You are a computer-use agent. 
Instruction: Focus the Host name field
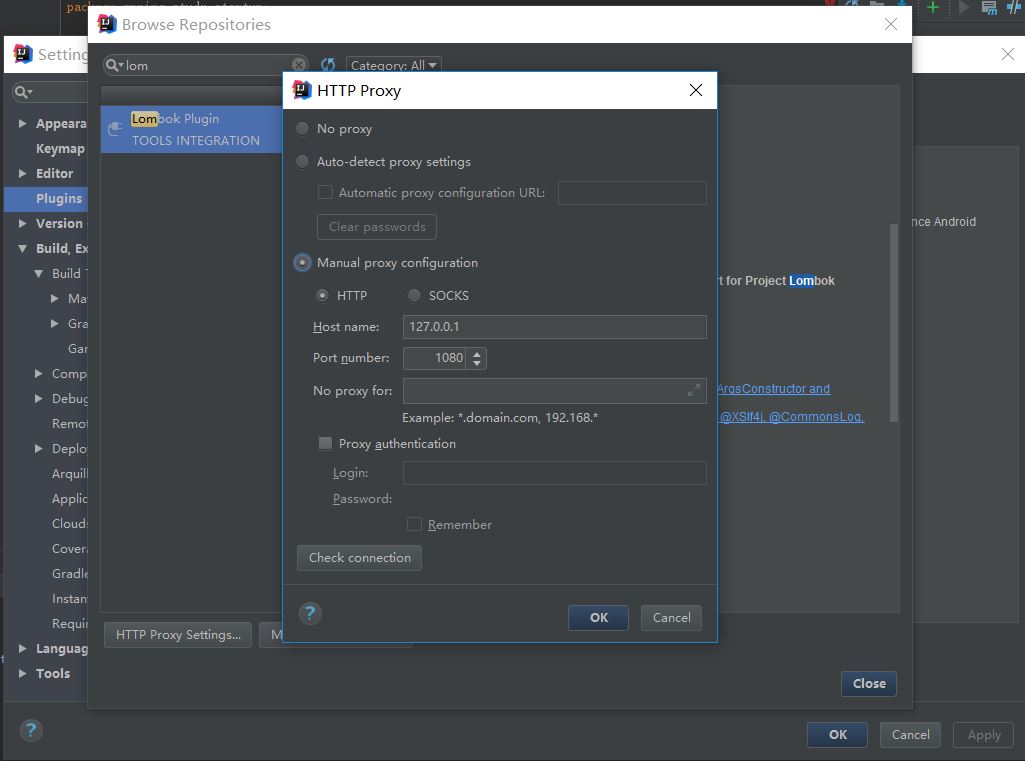pos(554,327)
